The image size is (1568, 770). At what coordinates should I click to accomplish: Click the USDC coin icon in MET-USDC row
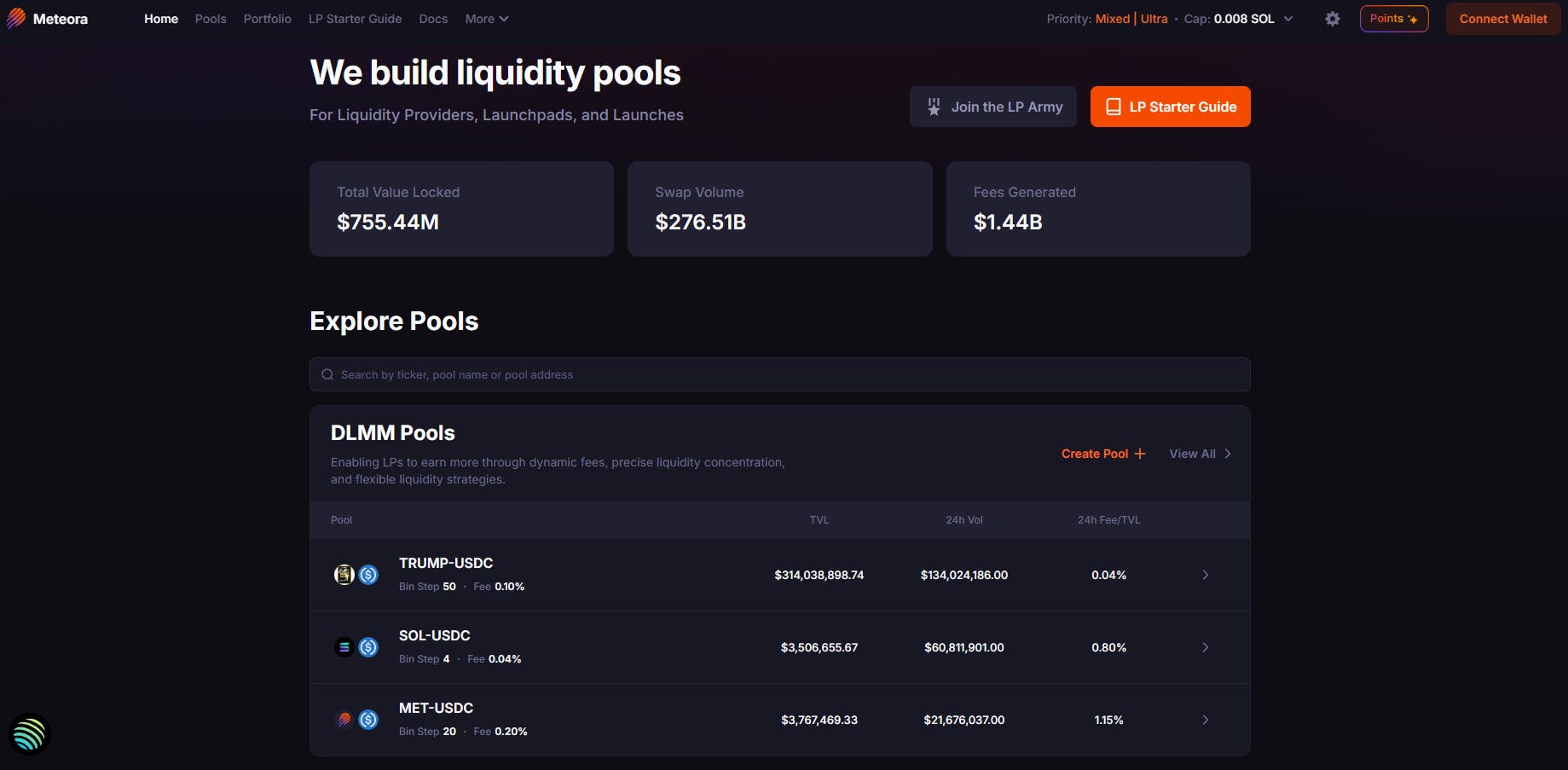[368, 719]
